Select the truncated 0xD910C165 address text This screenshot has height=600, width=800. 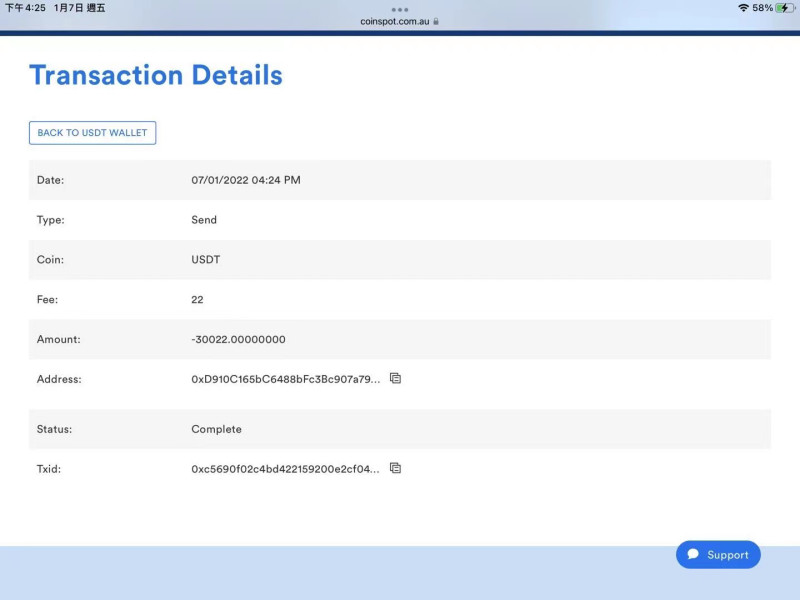tap(285, 379)
